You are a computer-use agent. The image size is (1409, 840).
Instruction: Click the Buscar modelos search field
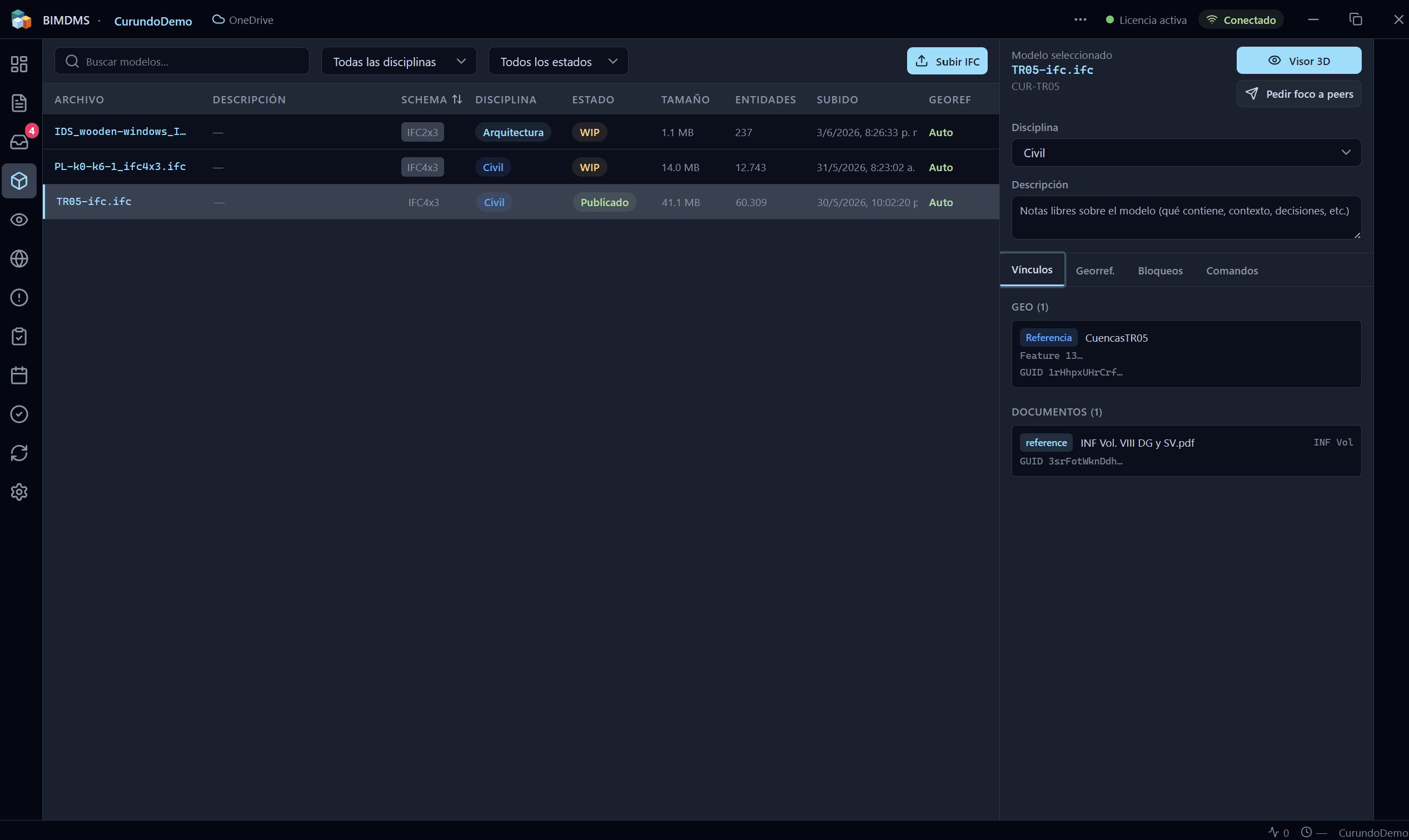click(x=182, y=61)
